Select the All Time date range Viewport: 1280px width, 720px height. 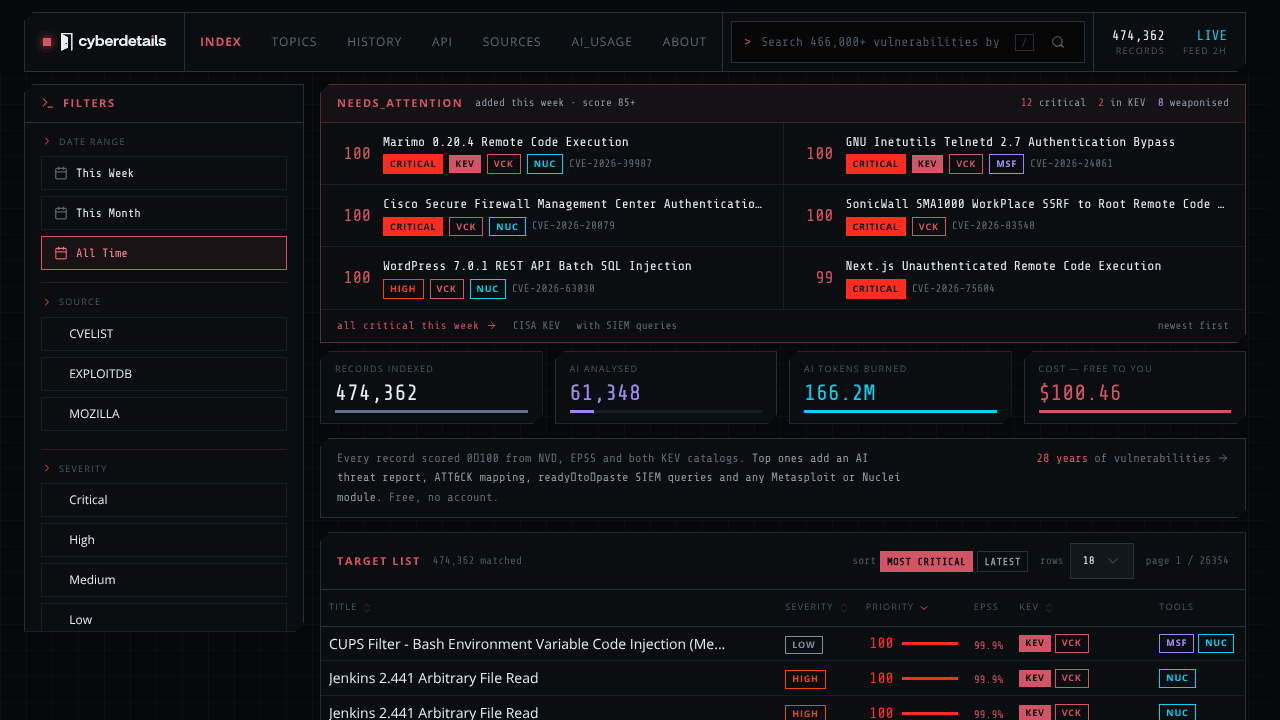[x=164, y=253]
